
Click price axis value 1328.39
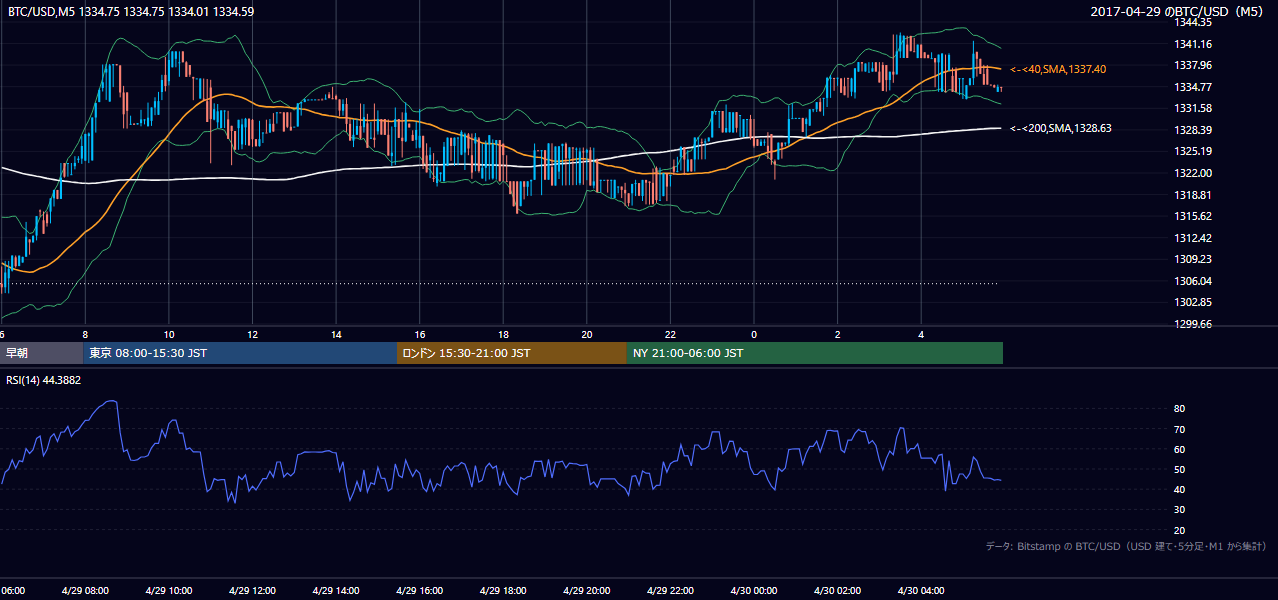[x=1194, y=130]
